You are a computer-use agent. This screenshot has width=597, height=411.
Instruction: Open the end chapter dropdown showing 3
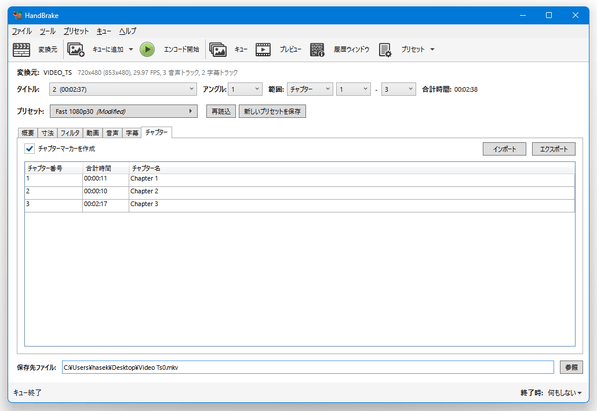398,89
